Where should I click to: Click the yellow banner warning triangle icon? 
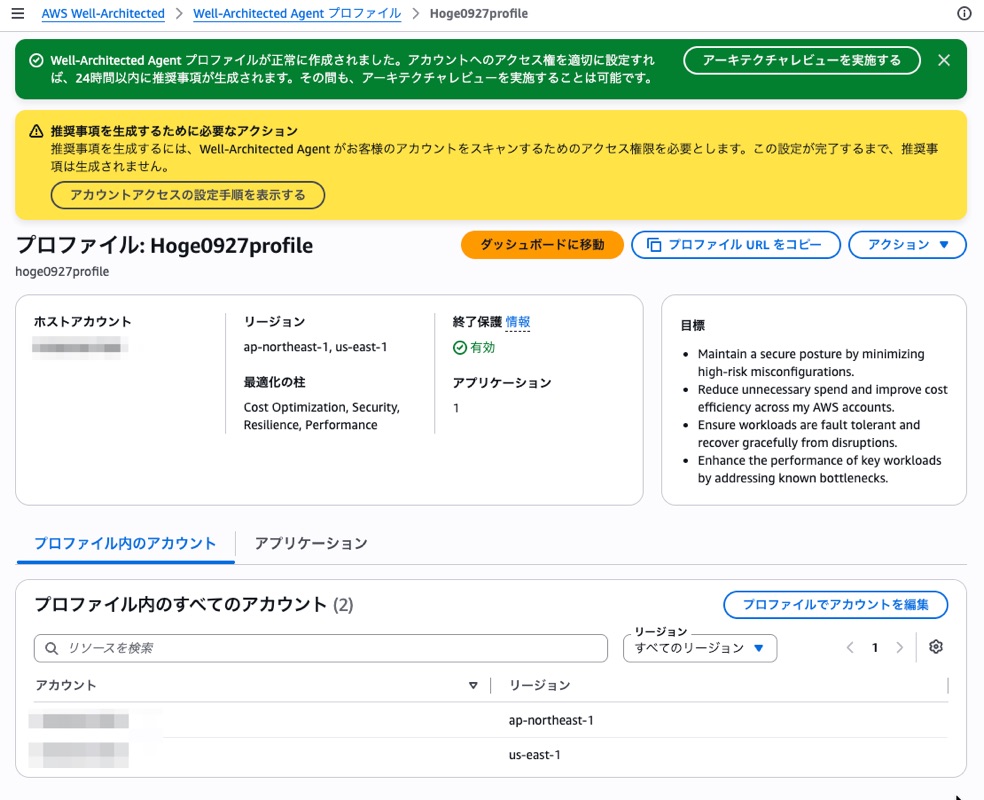click(x=36, y=131)
